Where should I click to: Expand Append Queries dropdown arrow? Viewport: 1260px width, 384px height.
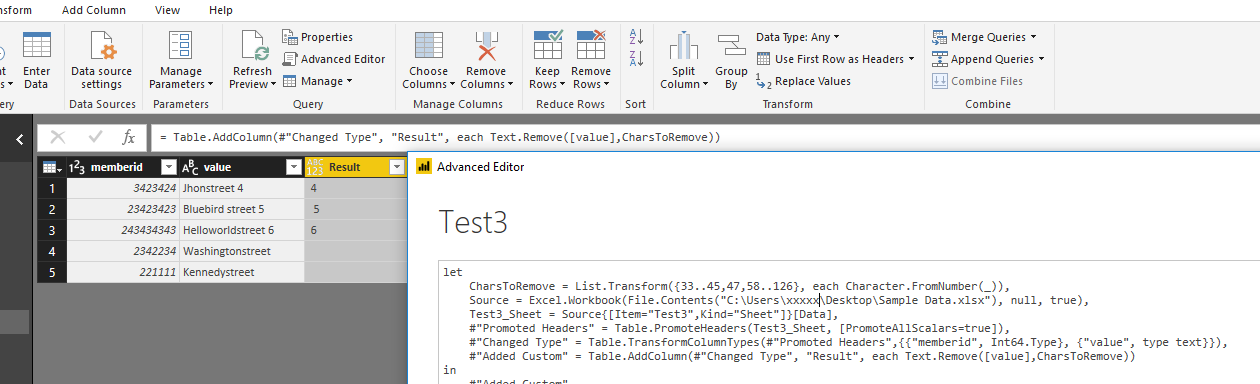(1041, 59)
